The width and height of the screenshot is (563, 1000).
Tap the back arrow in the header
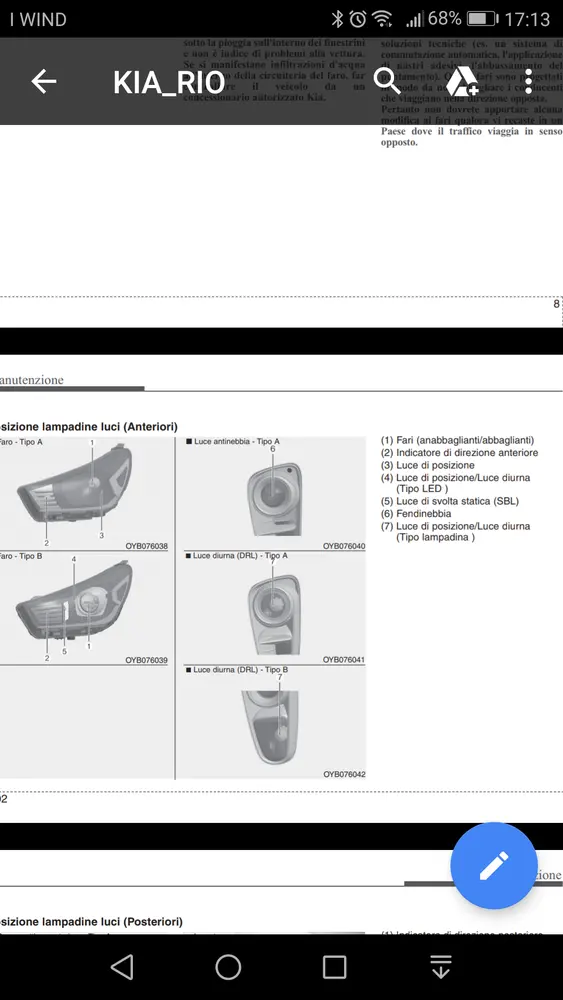coord(44,82)
